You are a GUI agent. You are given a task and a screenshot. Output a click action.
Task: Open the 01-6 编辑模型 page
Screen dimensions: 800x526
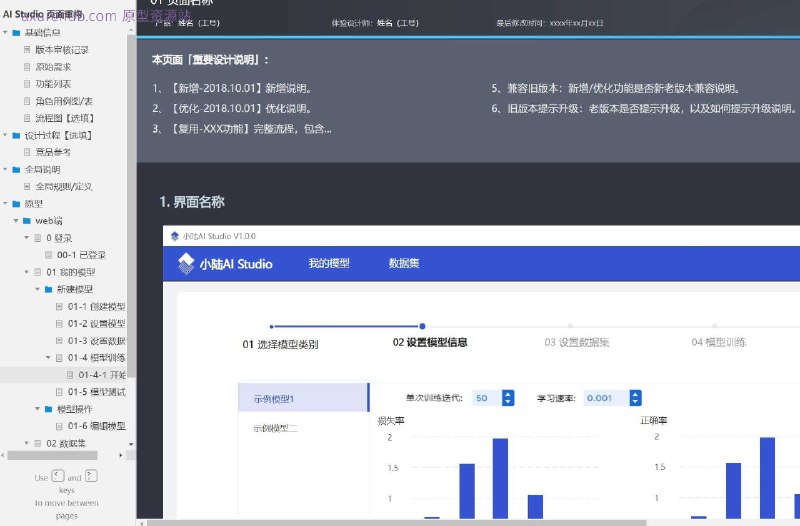click(x=96, y=426)
